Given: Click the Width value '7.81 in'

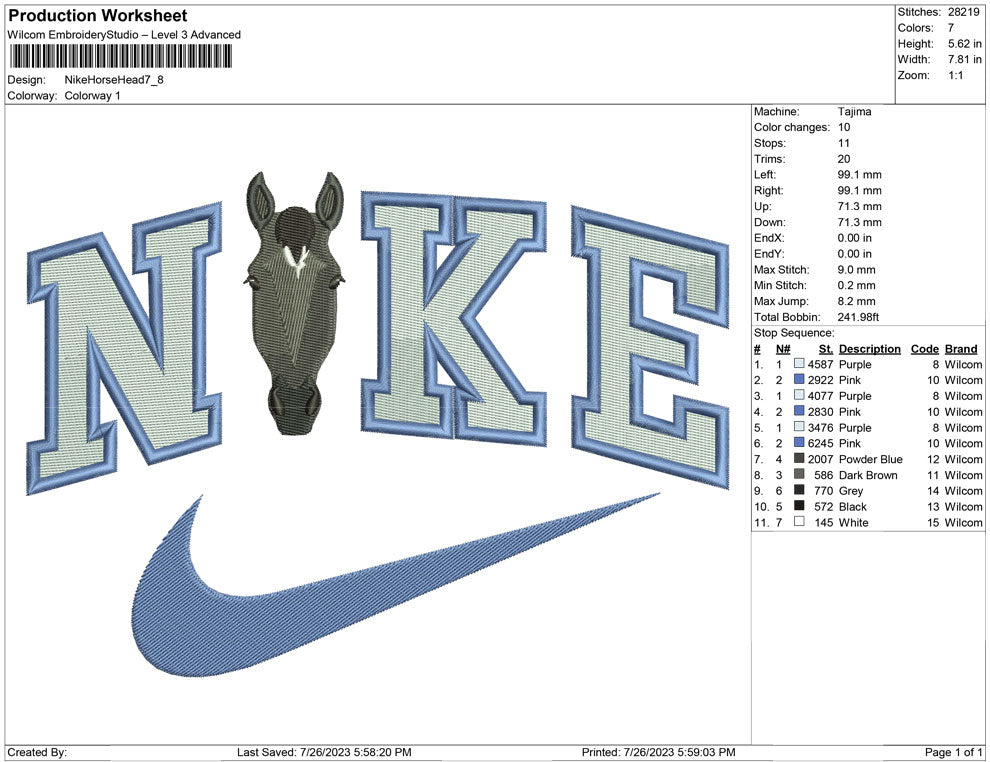Looking at the screenshot, I should 964,59.
